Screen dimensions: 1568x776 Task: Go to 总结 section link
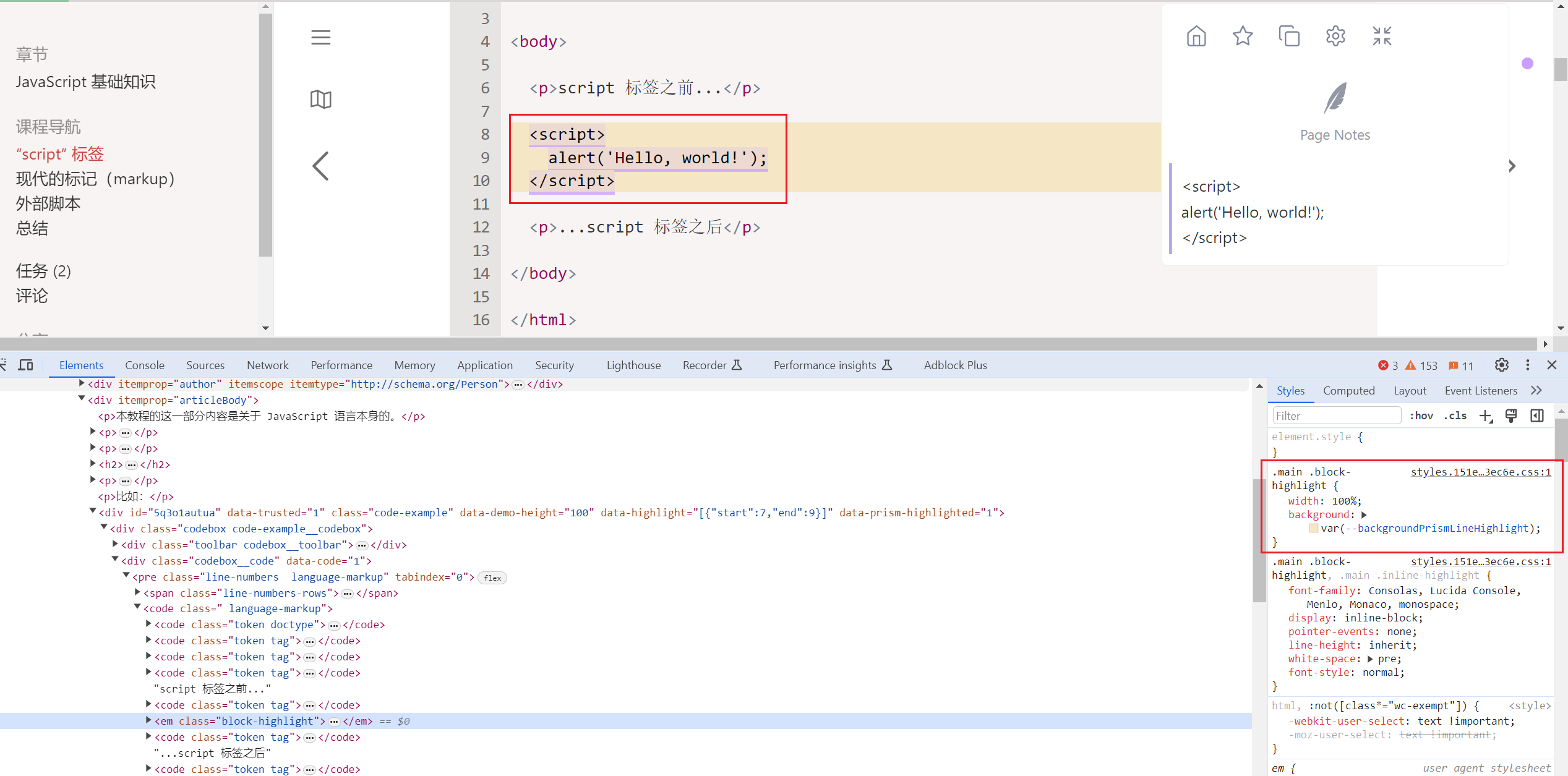tap(32, 228)
